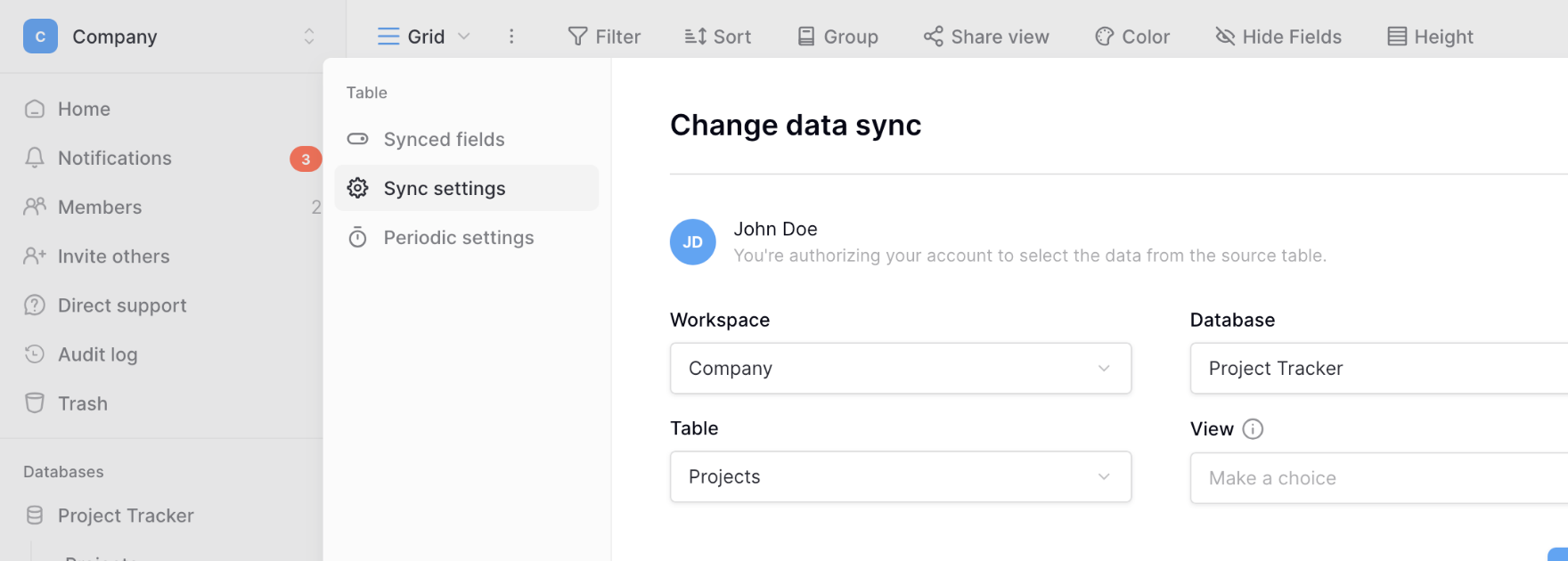Expand the Grid view chevron

tap(463, 37)
